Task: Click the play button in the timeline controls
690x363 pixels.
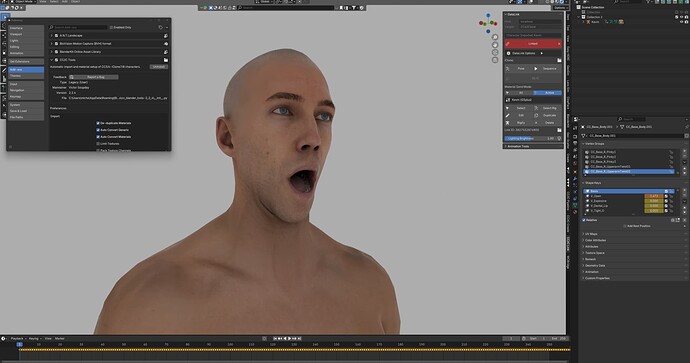Action: click(289, 338)
